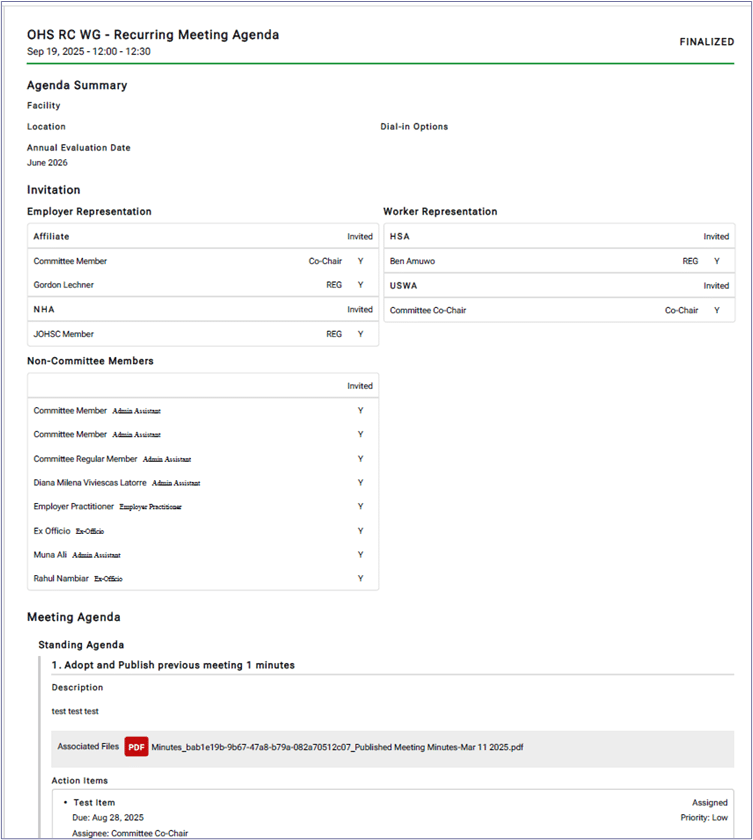
Task: Click the Test Item action item
Action: coord(94,803)
